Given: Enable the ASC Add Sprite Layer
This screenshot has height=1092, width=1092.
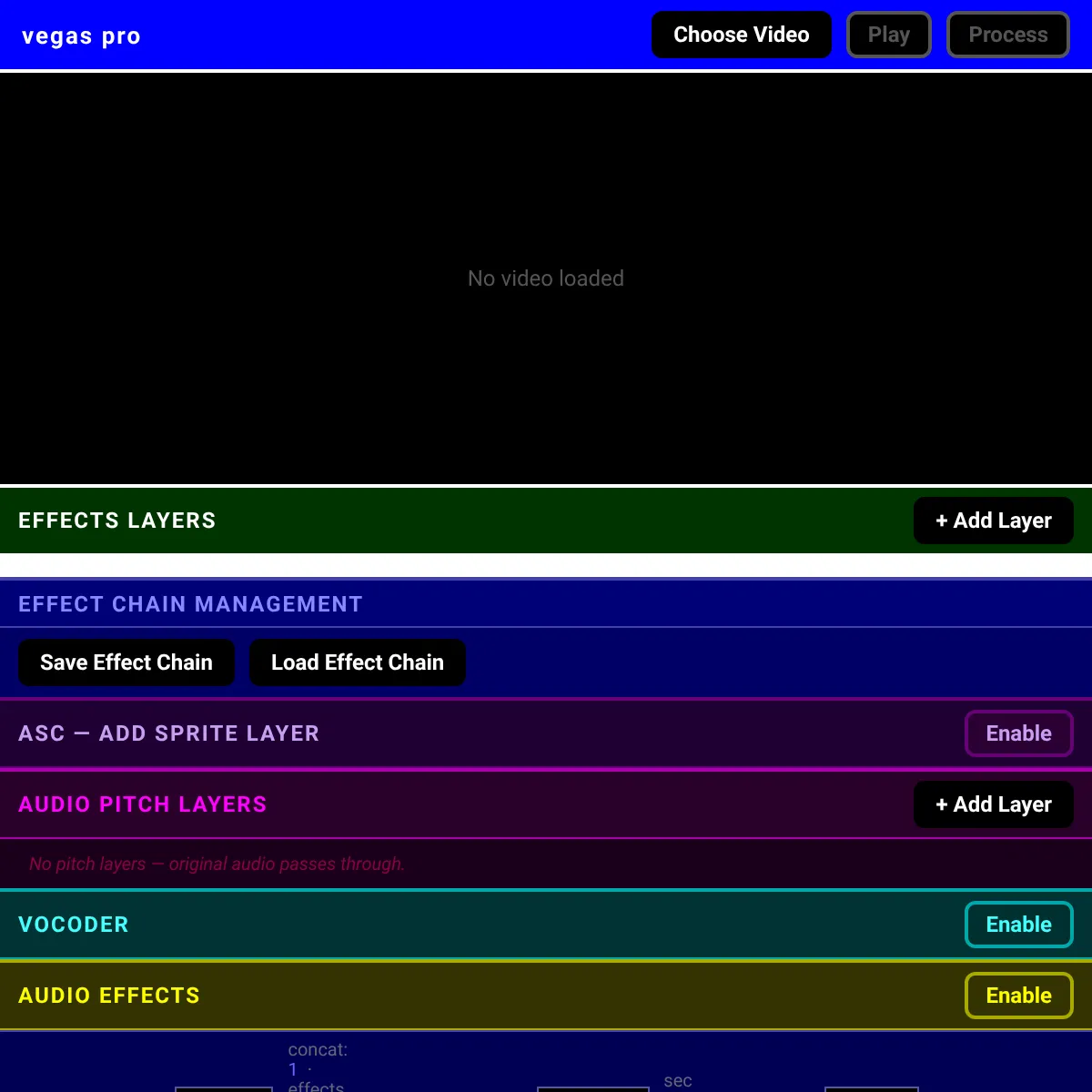Looking at the screenshot, I should pyautogui.click(x=1019, y=733).
